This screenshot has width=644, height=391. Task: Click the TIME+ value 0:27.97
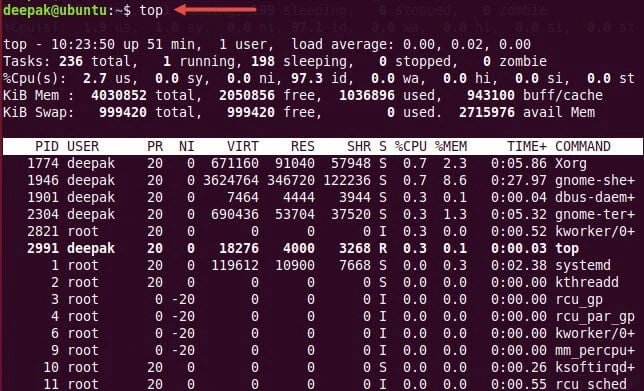pos(519,180)
